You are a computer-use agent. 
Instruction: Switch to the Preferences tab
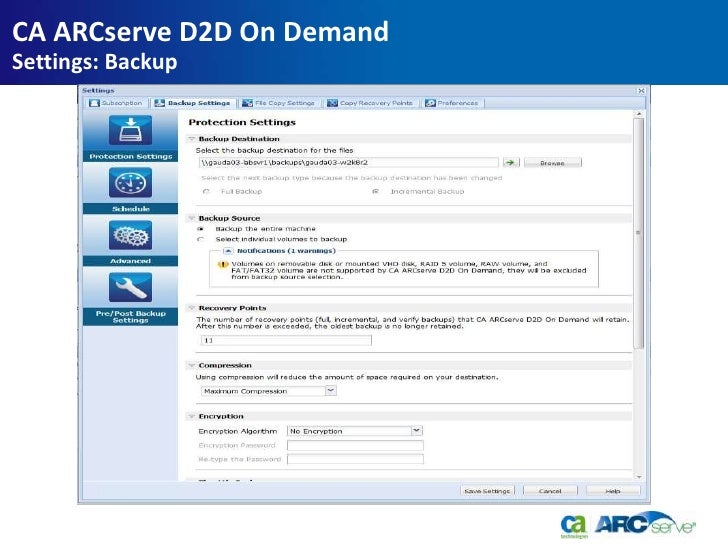[453, 103]
